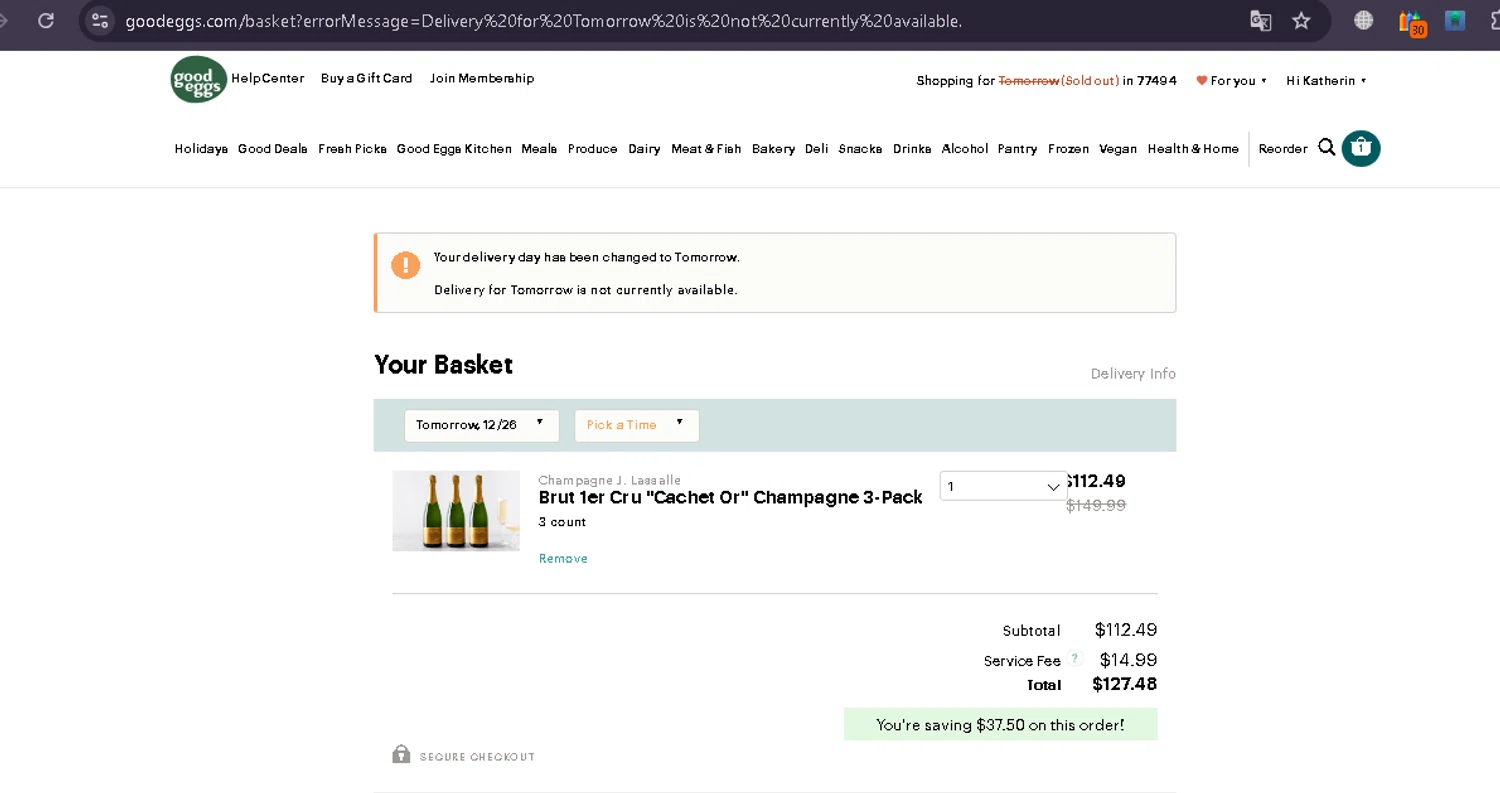Image resolution: width=1500 pixels, height=793 pixels.
Task: Open the Help Center link
Action: click(x=268, y=78)
